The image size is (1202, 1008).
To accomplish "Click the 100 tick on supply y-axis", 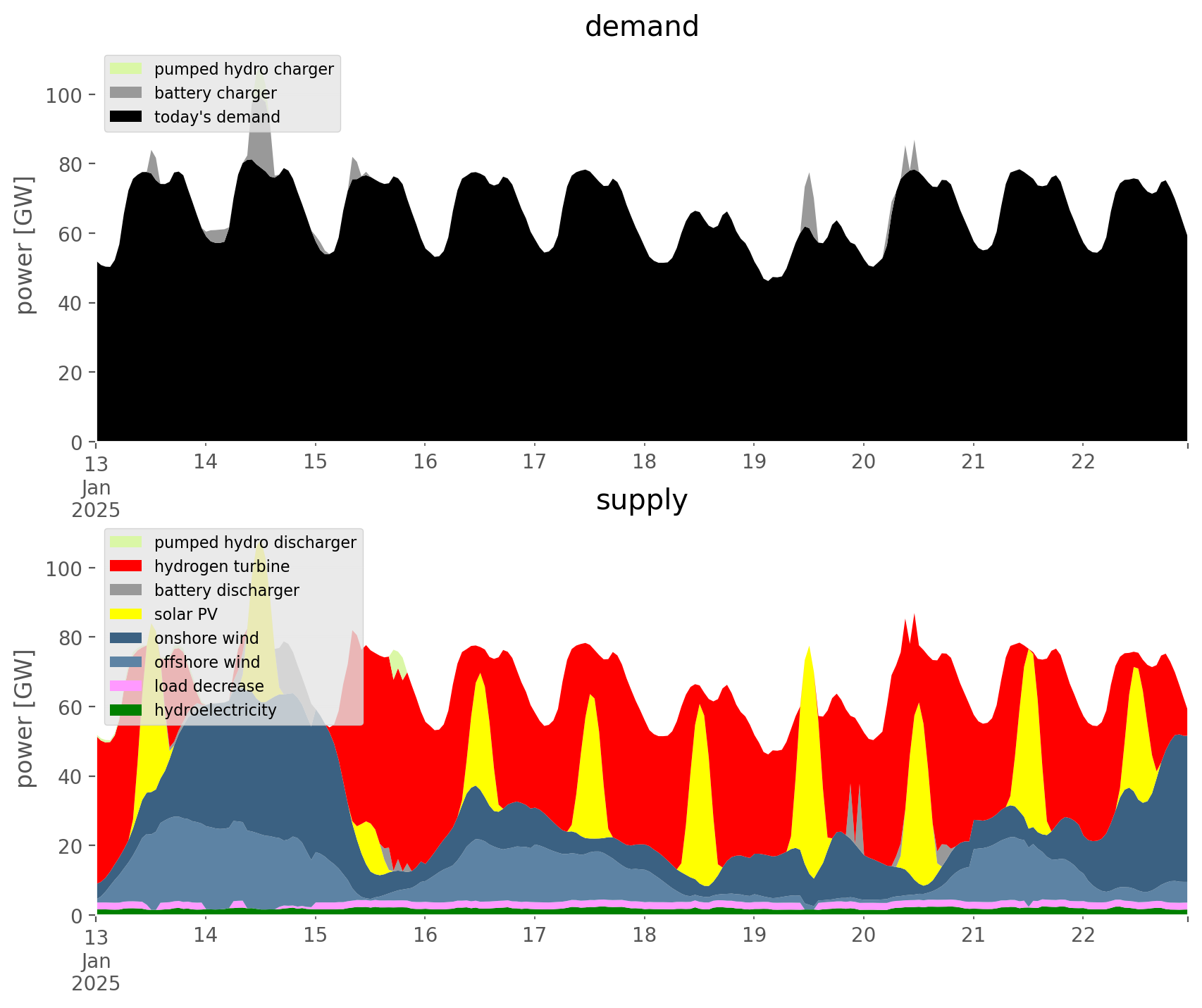I will [x=66, y=568].
